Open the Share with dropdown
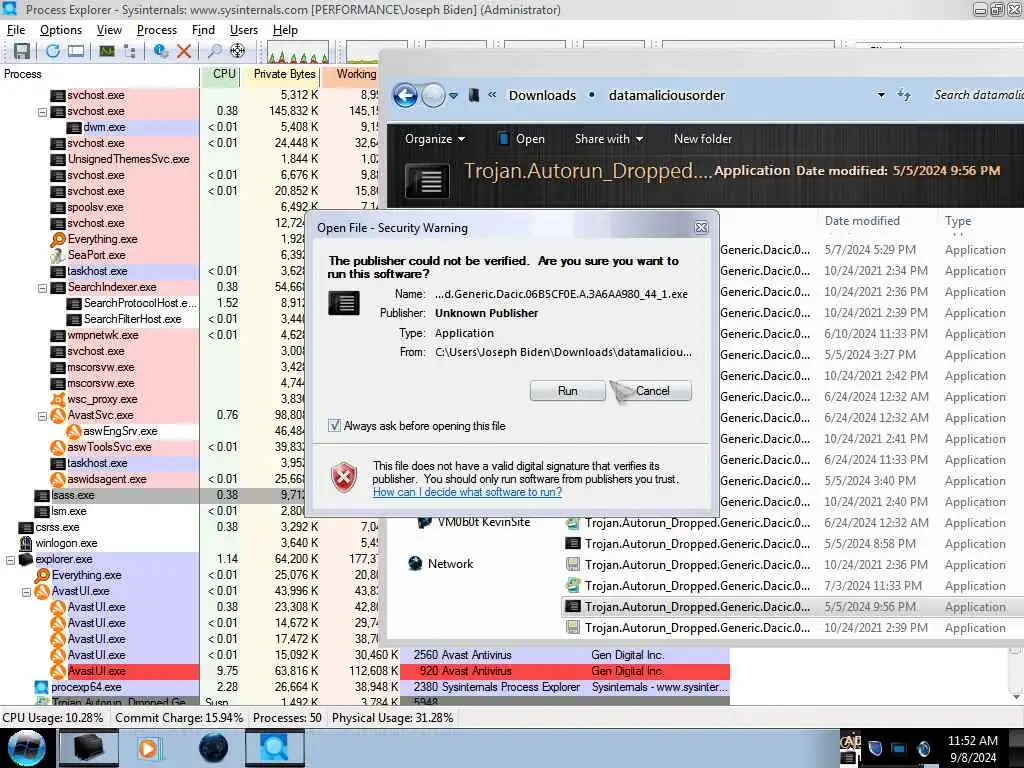1024x768 pixels. (609, 138)
